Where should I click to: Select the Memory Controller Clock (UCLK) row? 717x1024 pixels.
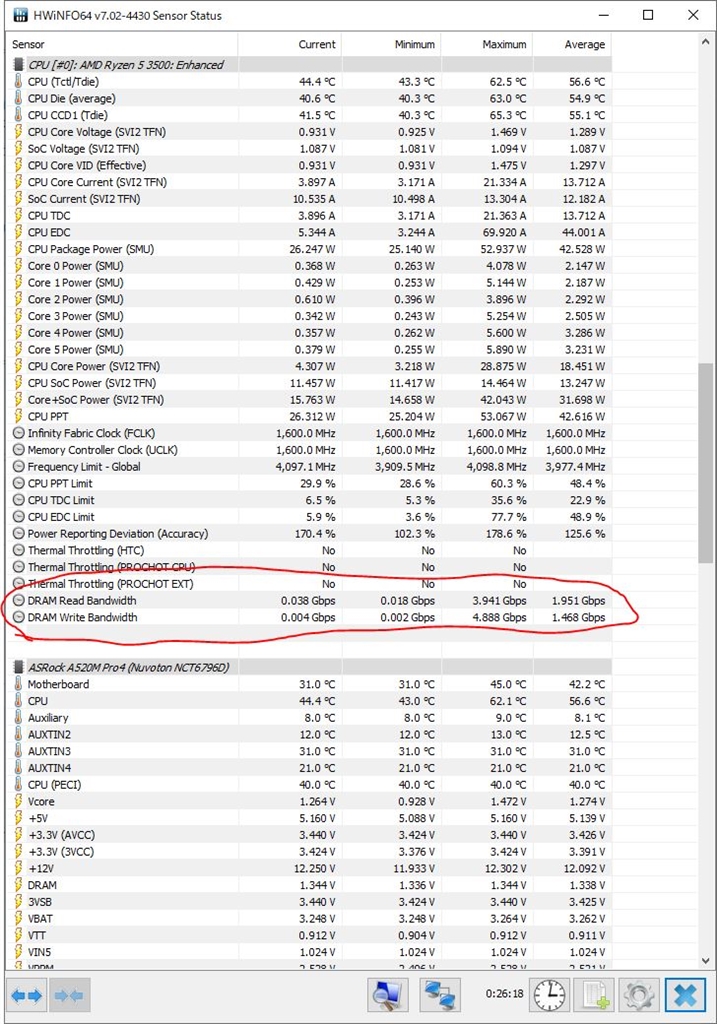pyautogui.click(x=309, y=450)
